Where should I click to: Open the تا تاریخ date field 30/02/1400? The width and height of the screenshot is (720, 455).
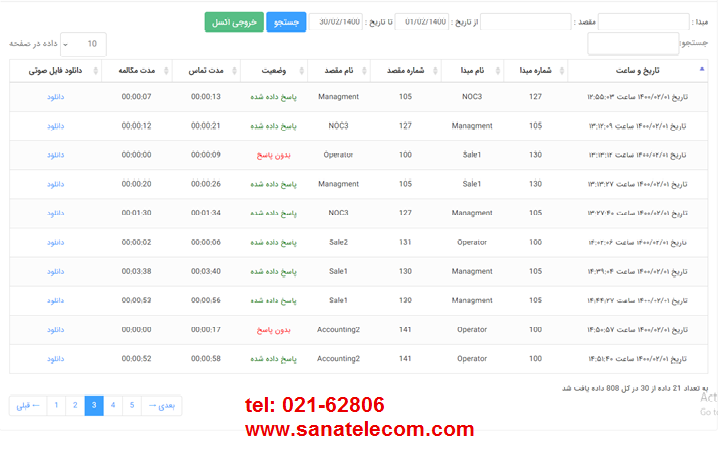[x=336, y=22]
